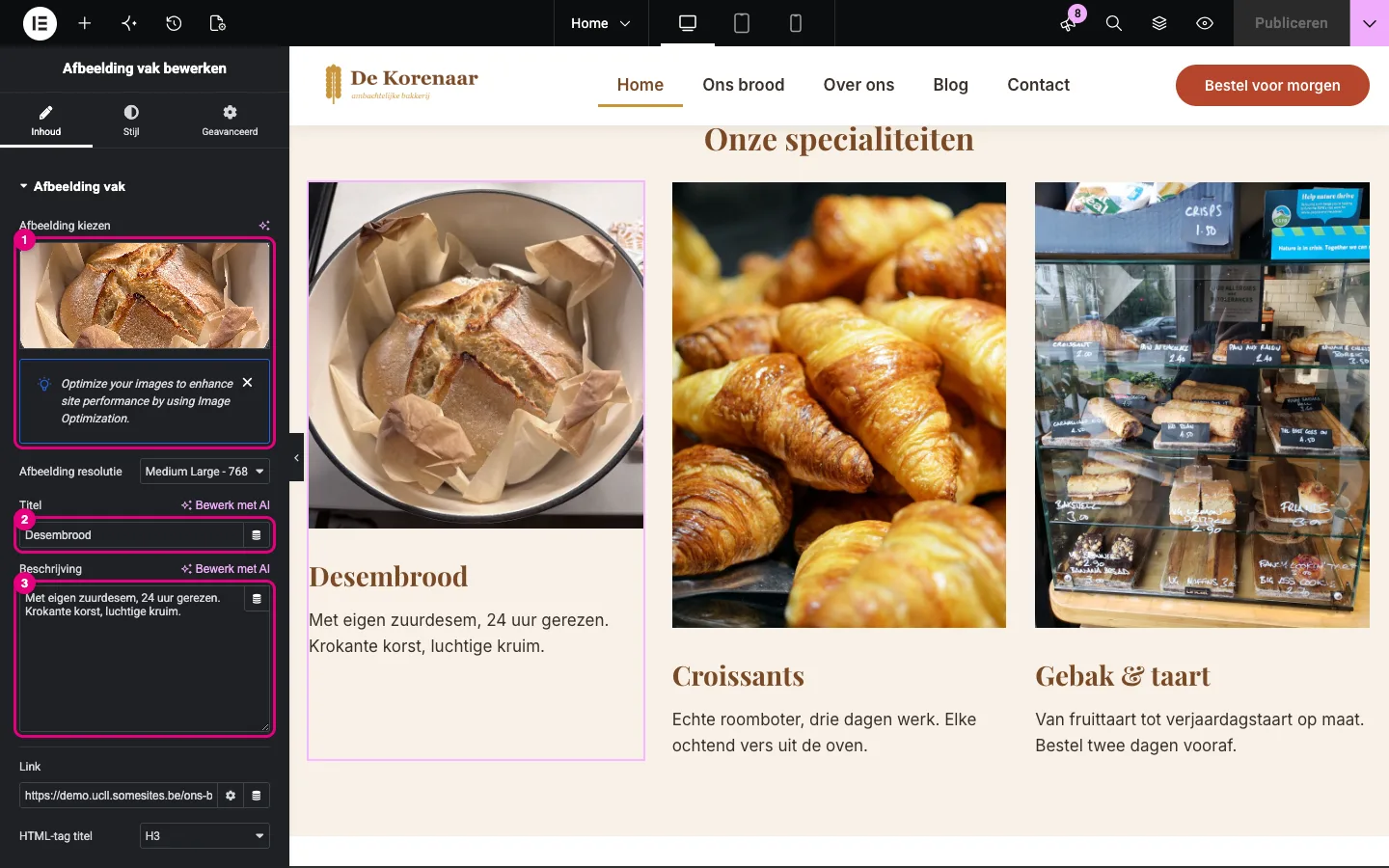Dismiss the Image Optimization notice
The height and width of the screenshot is (868, 1389).
point(248,383)
